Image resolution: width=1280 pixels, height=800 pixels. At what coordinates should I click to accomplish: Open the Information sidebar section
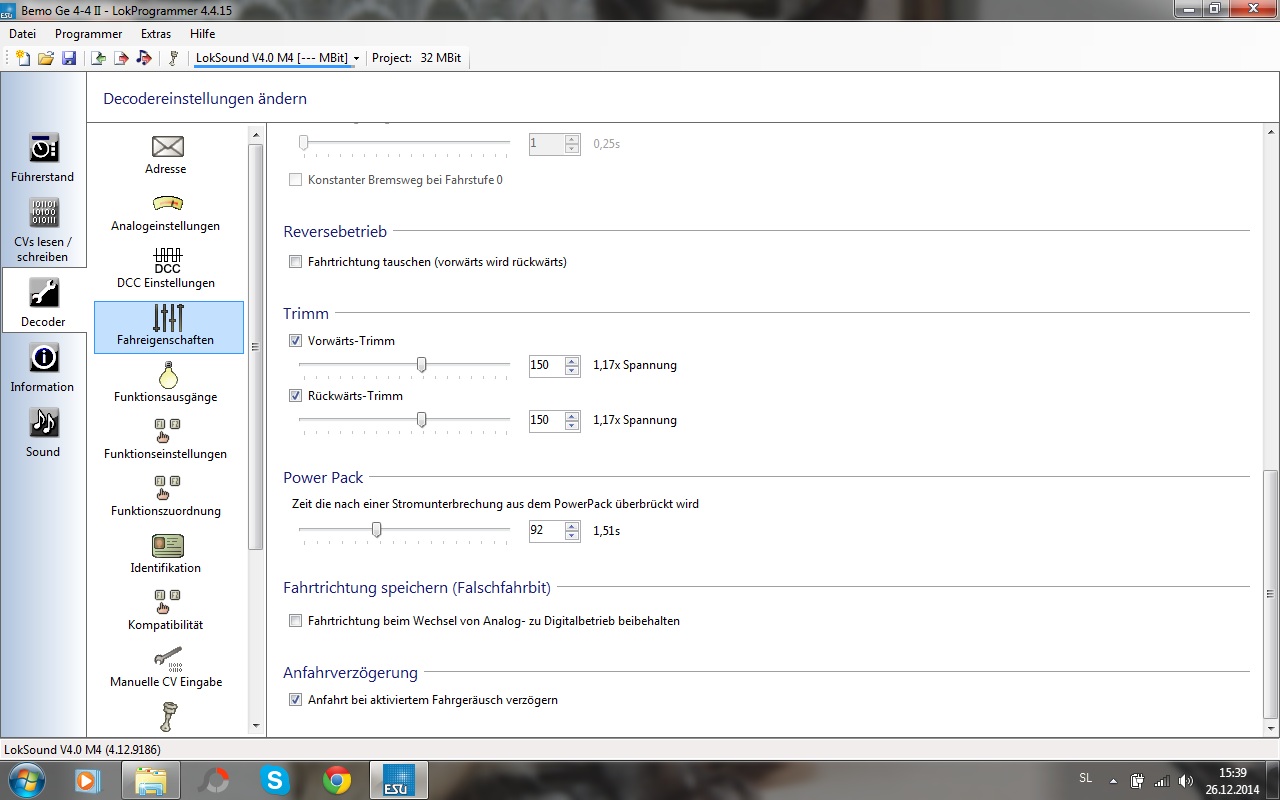point(43,367)
